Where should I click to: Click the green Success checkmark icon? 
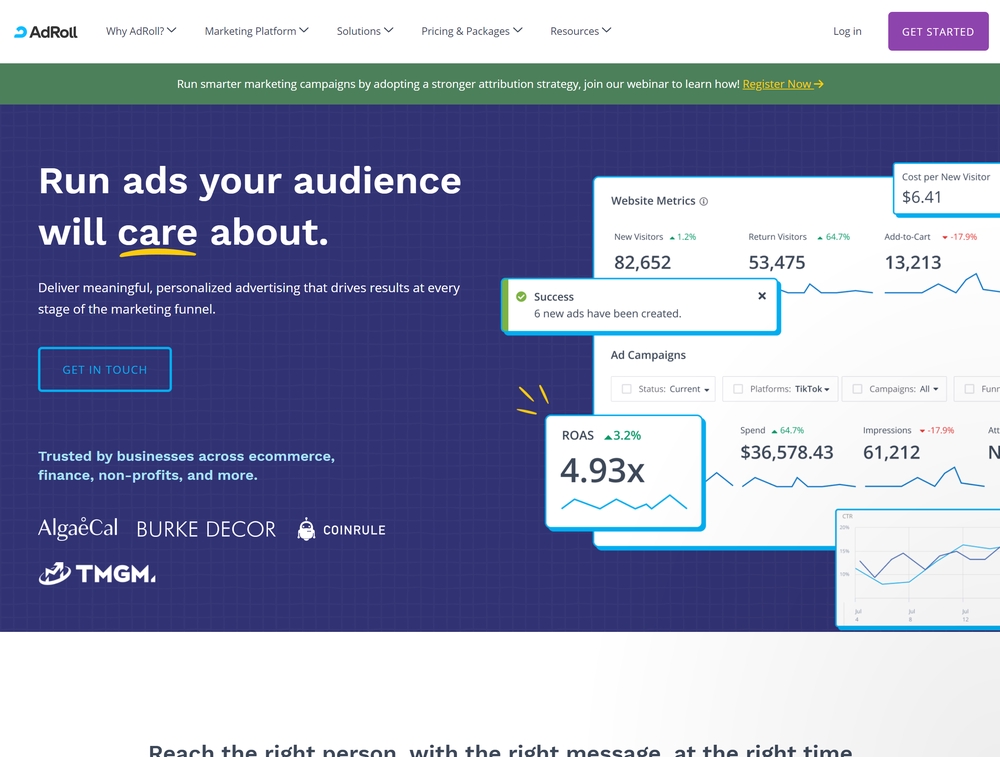pyautogui.click(x=521, y=296)
